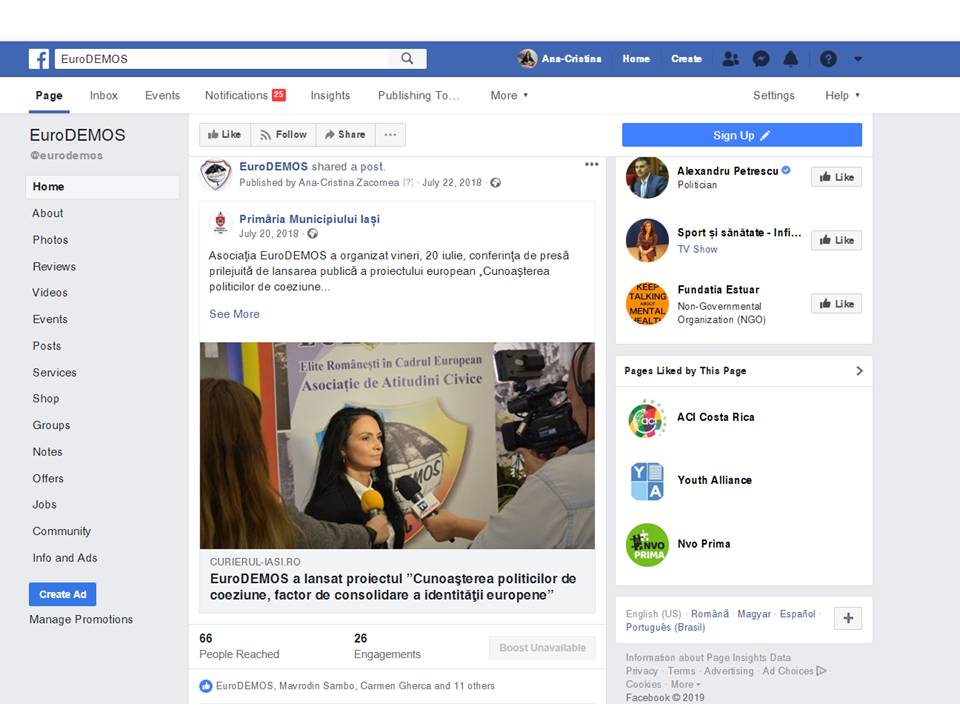Click the Primăria Municipiului Iași avatar
This screenshot has width=960, height=720.
coord(220,223)
